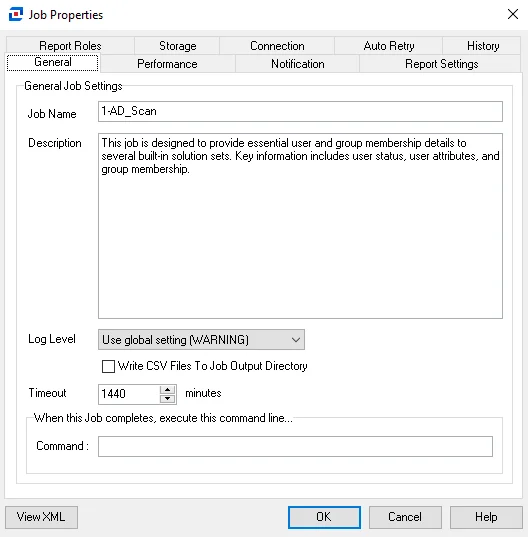Image resolution: width=528 pixels, height=537 pixels.
Task: Click the Command input field
Action: point(296,446)
